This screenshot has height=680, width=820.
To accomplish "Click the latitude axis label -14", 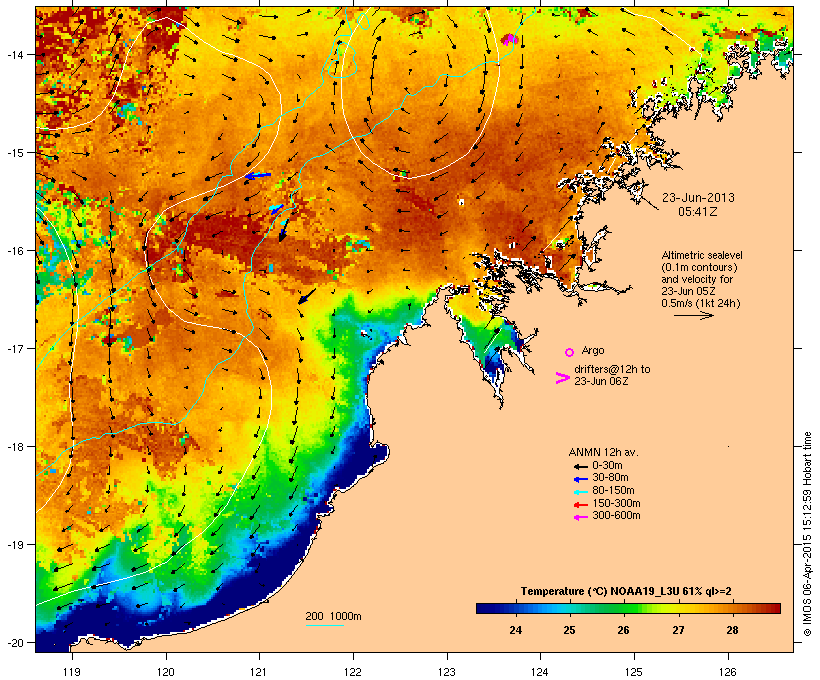I will 14,55.
